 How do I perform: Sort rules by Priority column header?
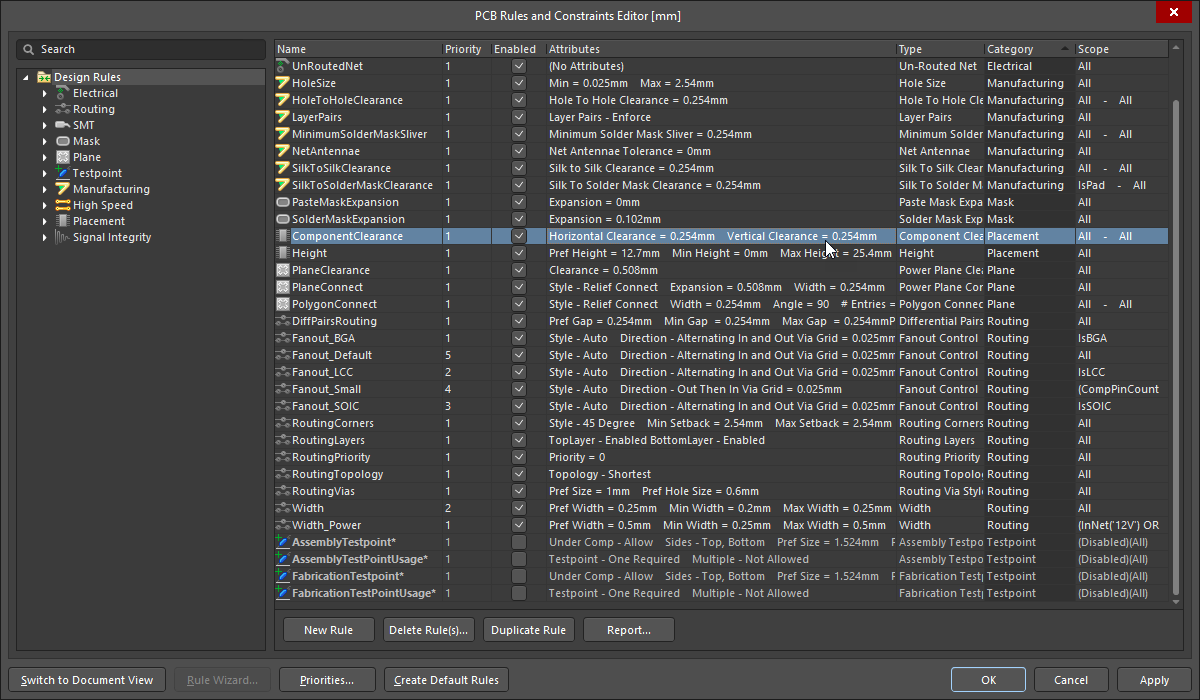[x=463, y=49]
